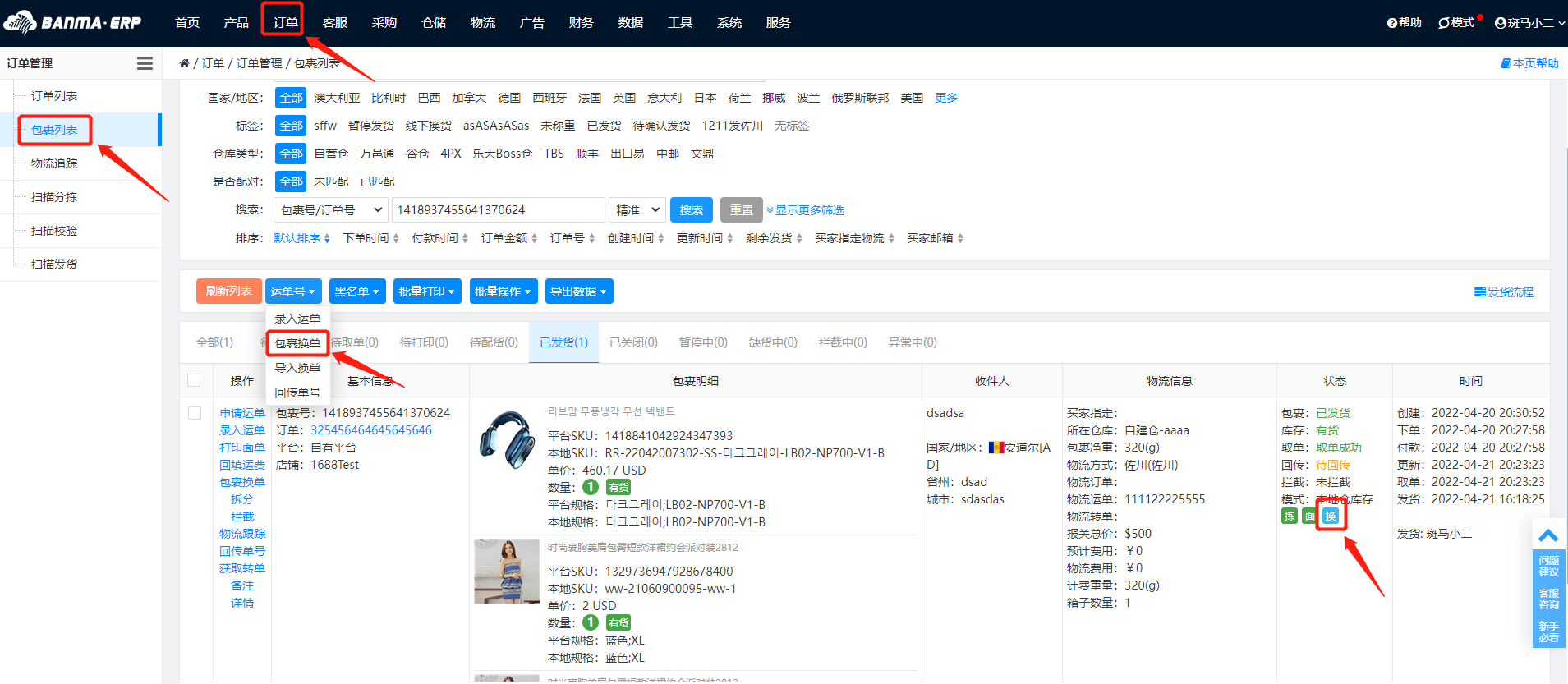Click the headphone product thumbnail
The image size is (1568, 684).
point(507,438)
